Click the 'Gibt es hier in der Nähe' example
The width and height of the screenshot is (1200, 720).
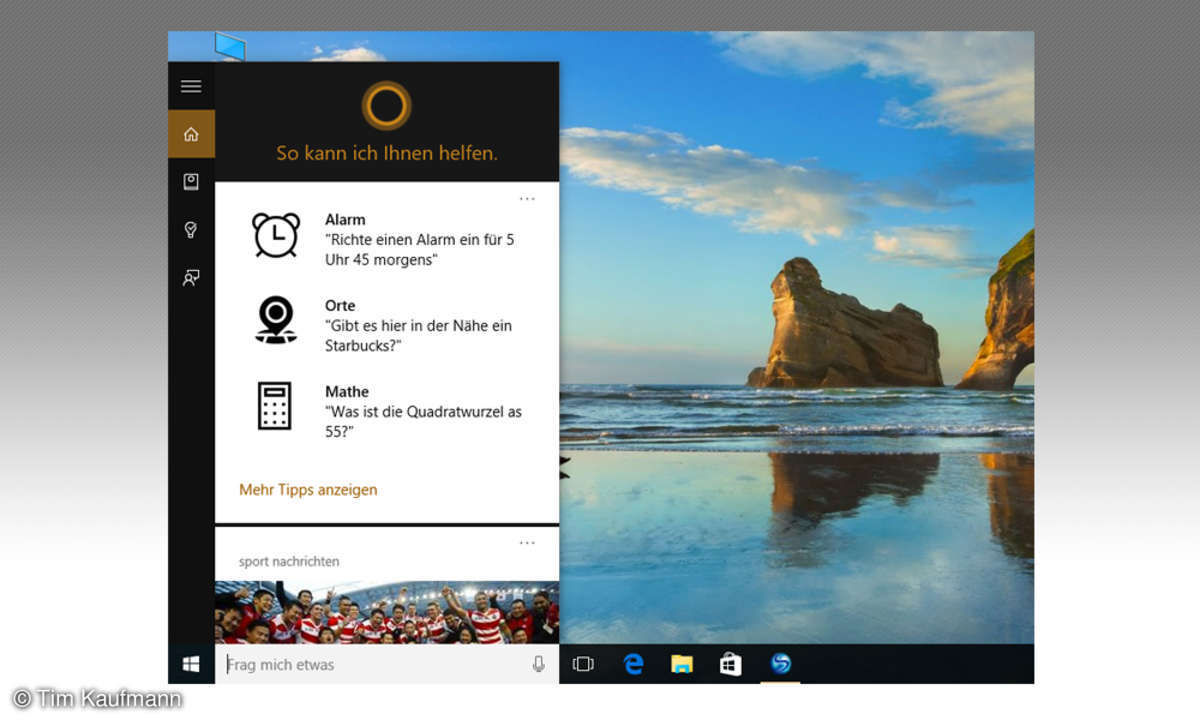(x=418, y=336)
